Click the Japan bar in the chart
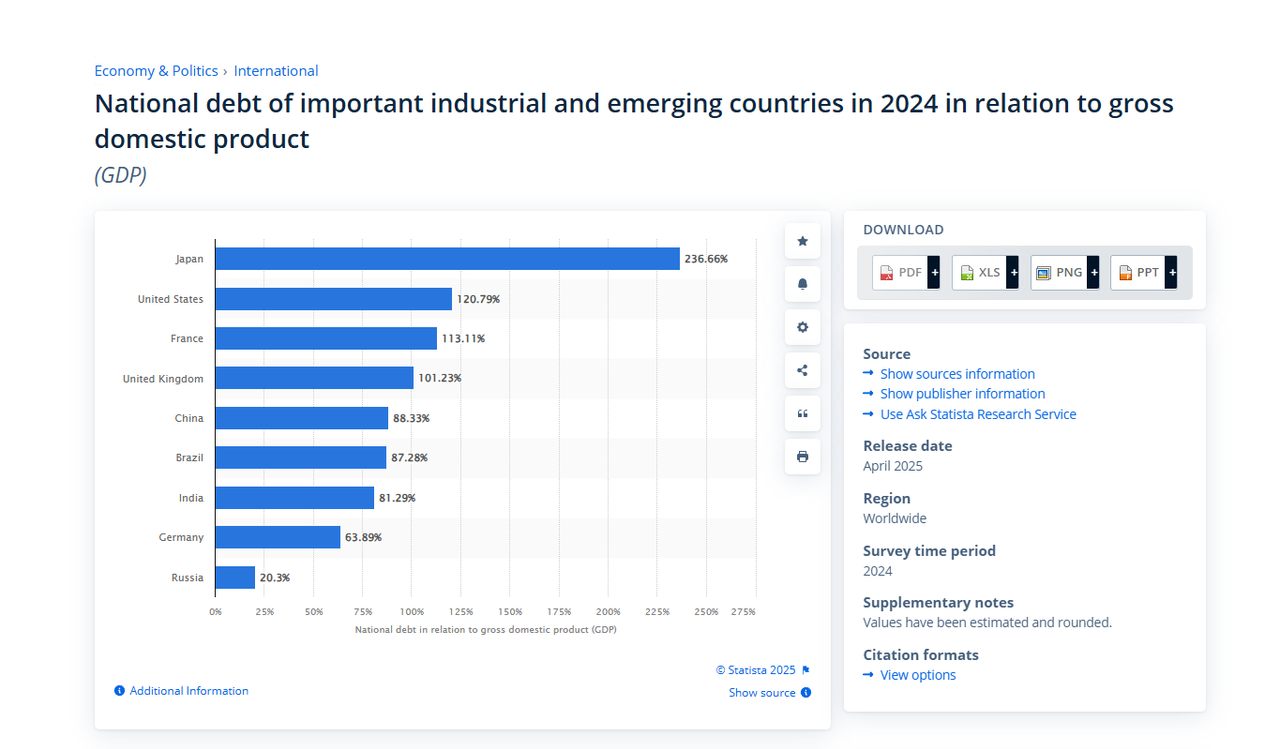The image size is (1280, 749). 447,259
